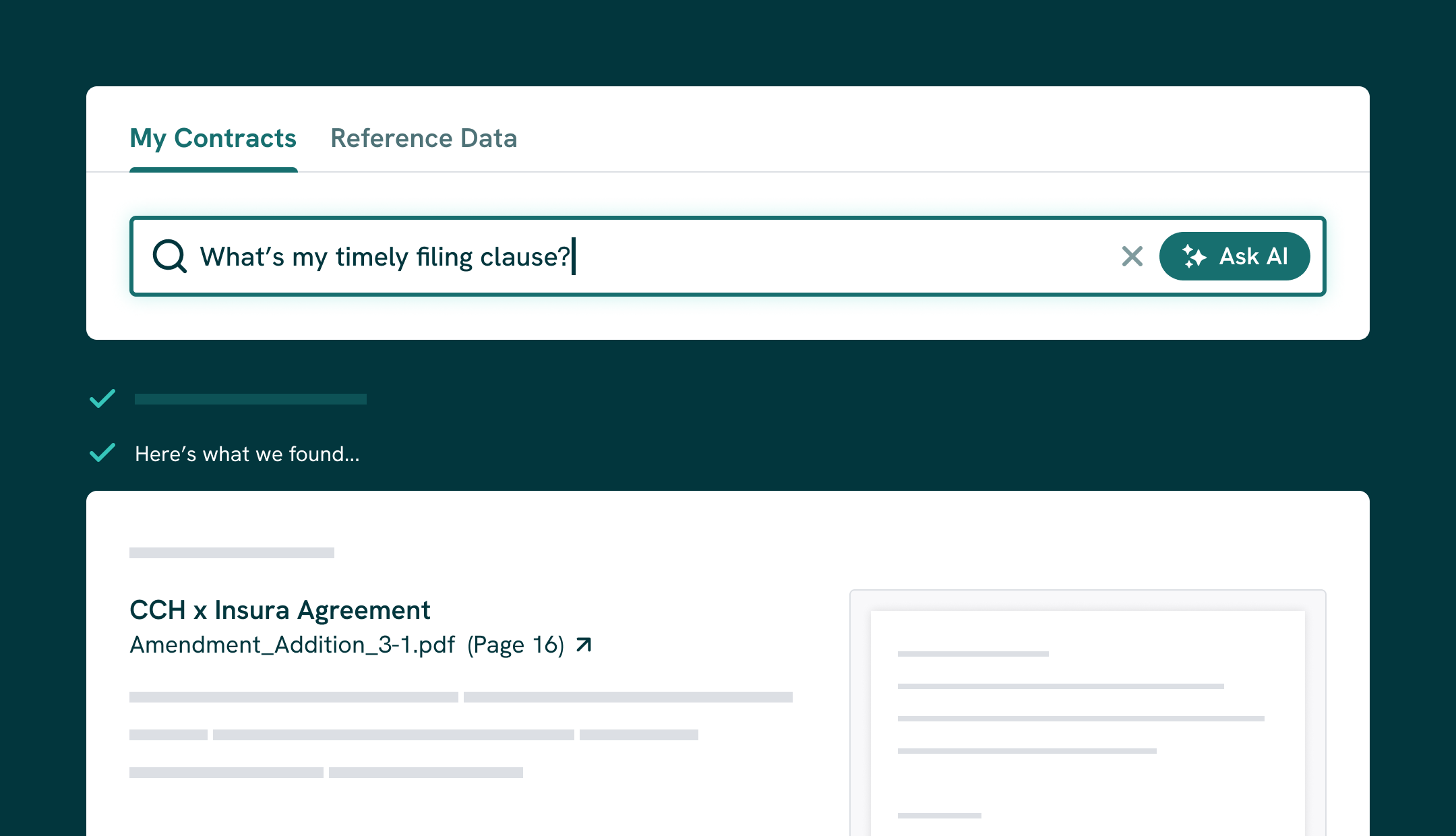Click checkmark beside Here's what we found
The width and height of the screenshot is (1456, 836).
pos(102,453)
